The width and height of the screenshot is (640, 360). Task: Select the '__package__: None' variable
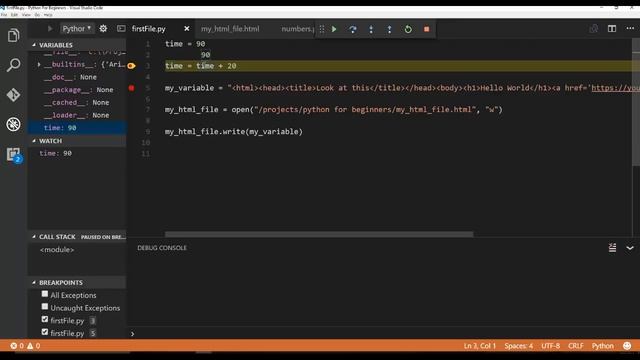77,90
